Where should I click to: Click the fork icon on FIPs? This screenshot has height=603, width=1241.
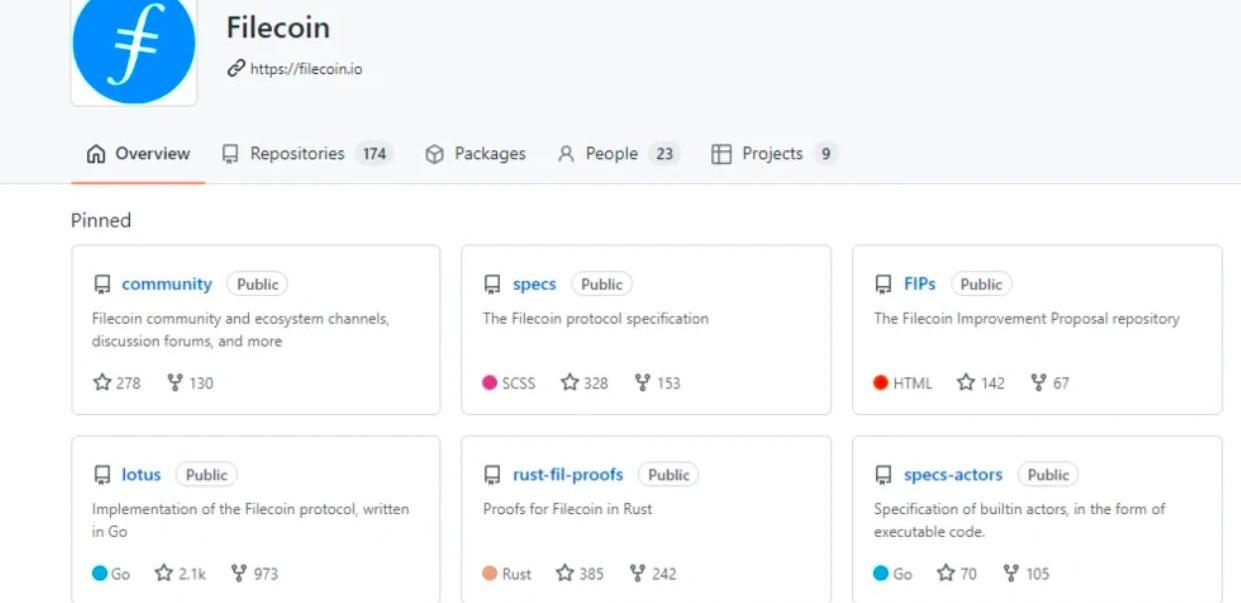pyautogui.click(x=1038, y=383)
